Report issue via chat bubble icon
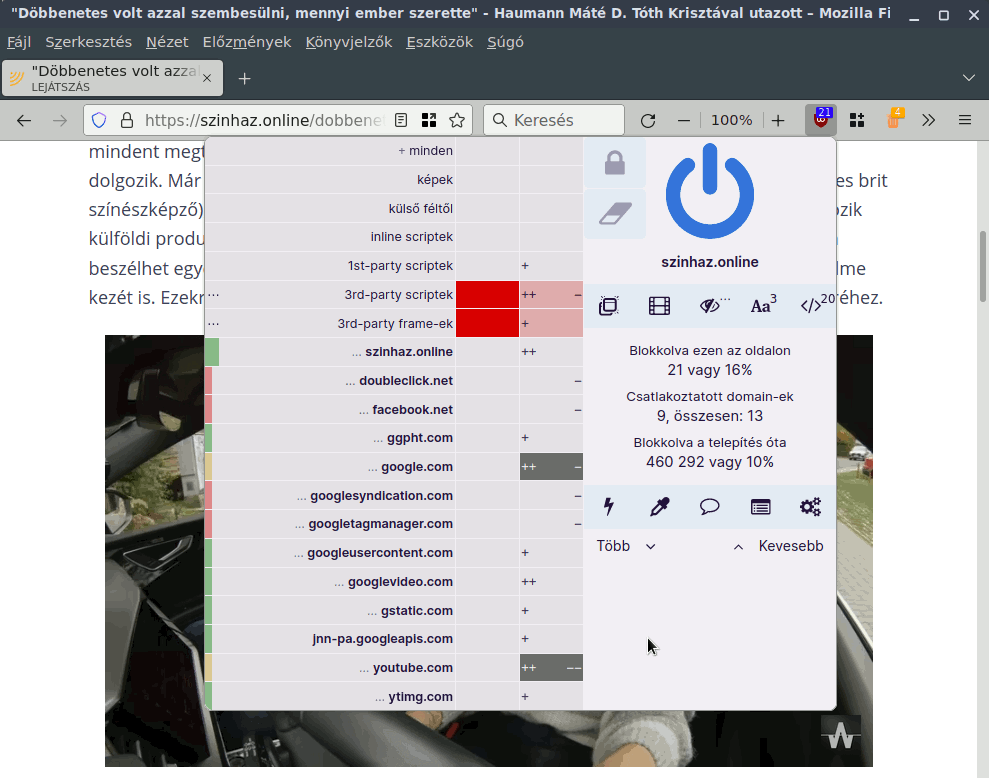 pyautogui.click(x=710, y=507)
